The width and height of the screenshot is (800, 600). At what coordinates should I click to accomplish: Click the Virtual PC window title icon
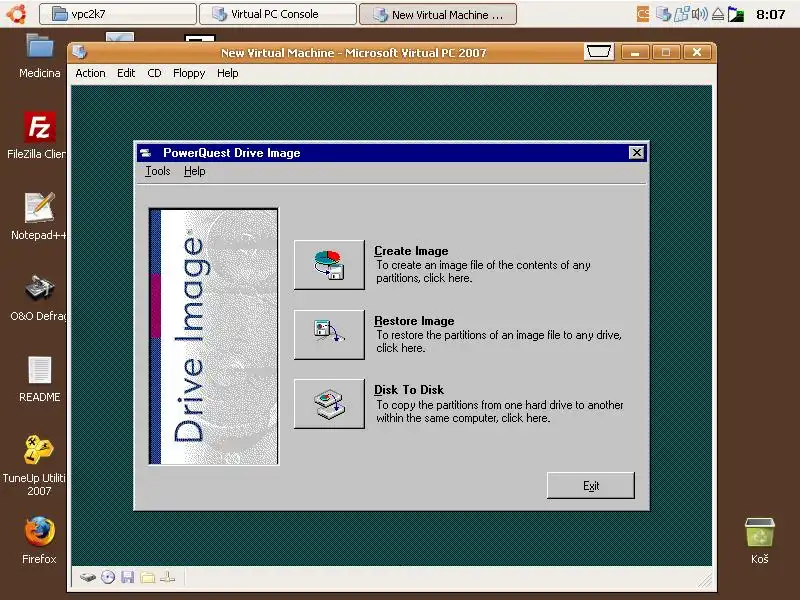pos(80,52)
